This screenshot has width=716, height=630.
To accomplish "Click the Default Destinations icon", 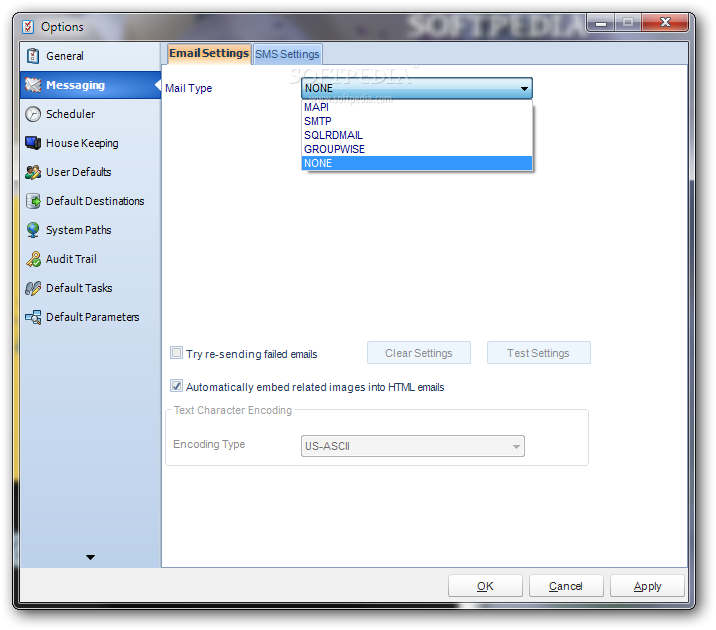I will (33, 201).
